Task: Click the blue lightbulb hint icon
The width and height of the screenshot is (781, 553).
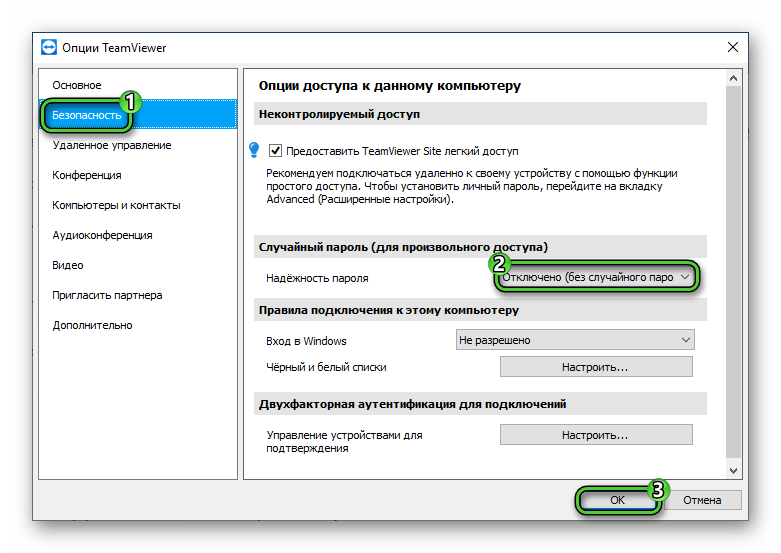Action: pos(254,150)
